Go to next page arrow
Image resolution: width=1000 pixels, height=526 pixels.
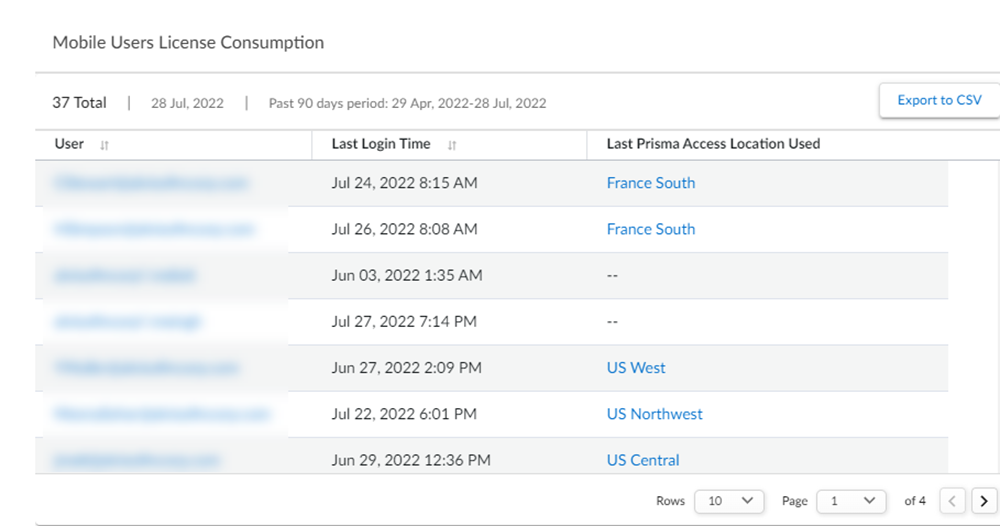point(984,501)
